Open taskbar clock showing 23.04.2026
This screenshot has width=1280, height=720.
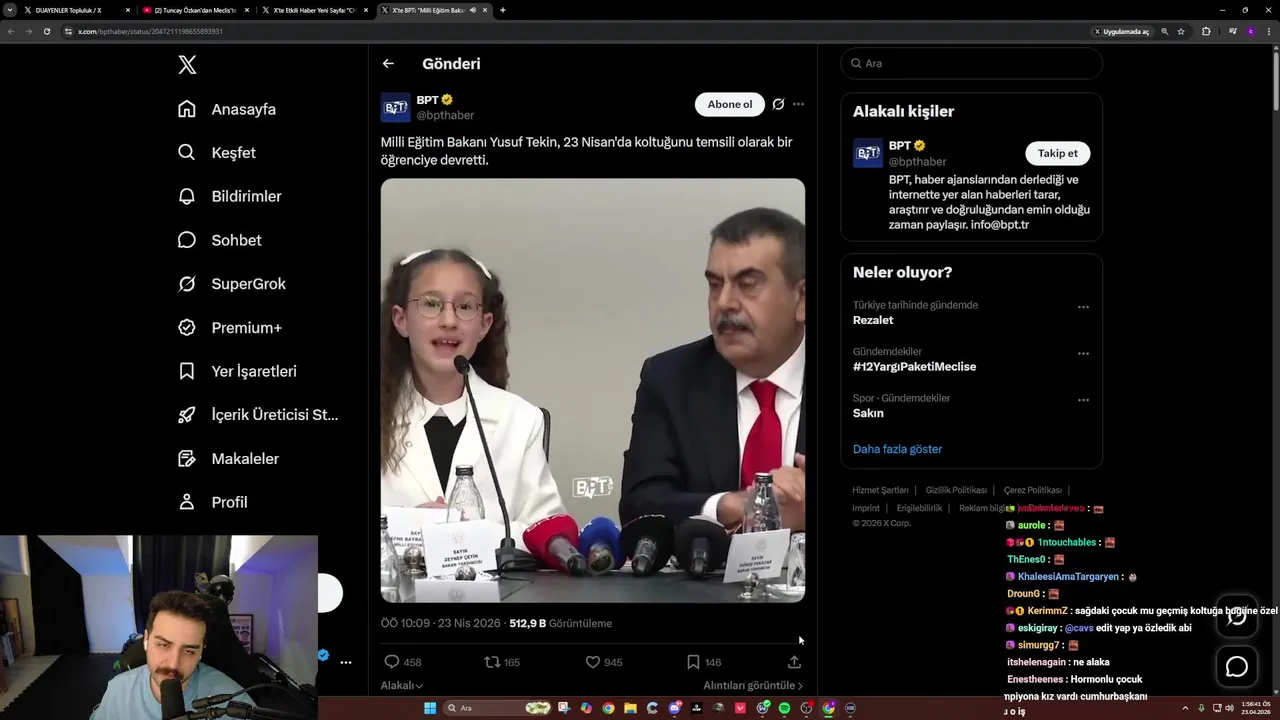[1255, 708]
